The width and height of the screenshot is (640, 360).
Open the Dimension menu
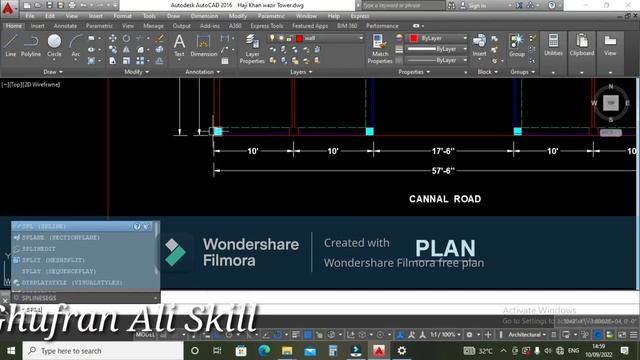click(204, 16)
